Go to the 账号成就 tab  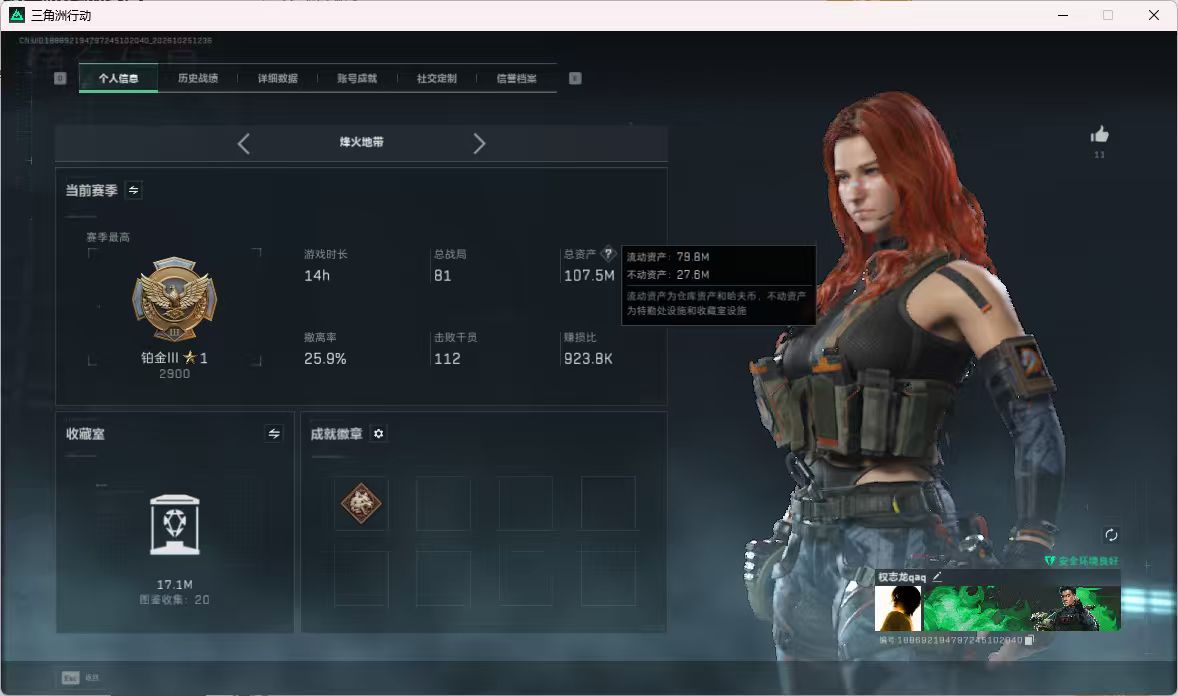point(357,78)
